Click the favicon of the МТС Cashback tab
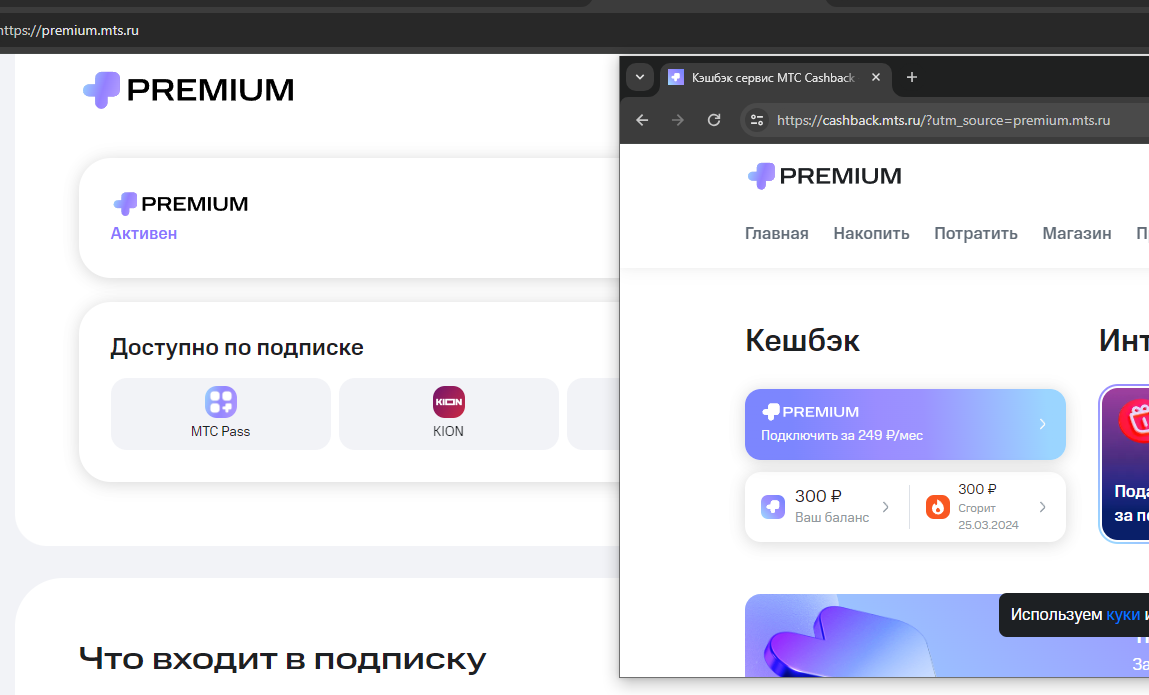 point(676,77)
